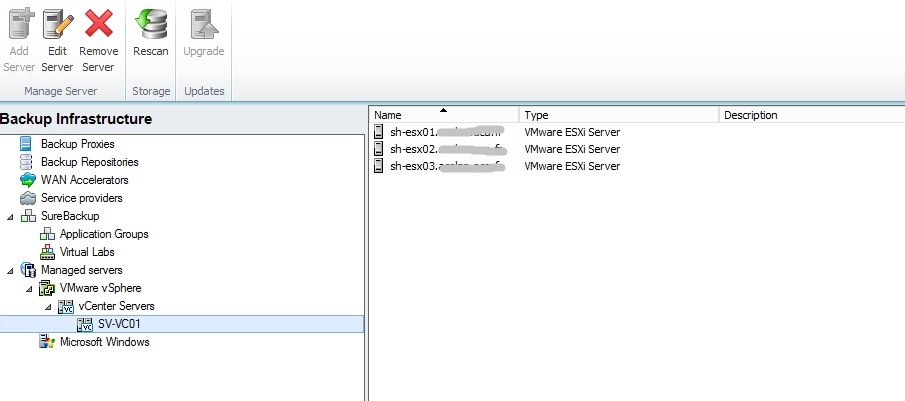Click VMware ESXi Server type for sh-esx01

[x=572, y=132]
